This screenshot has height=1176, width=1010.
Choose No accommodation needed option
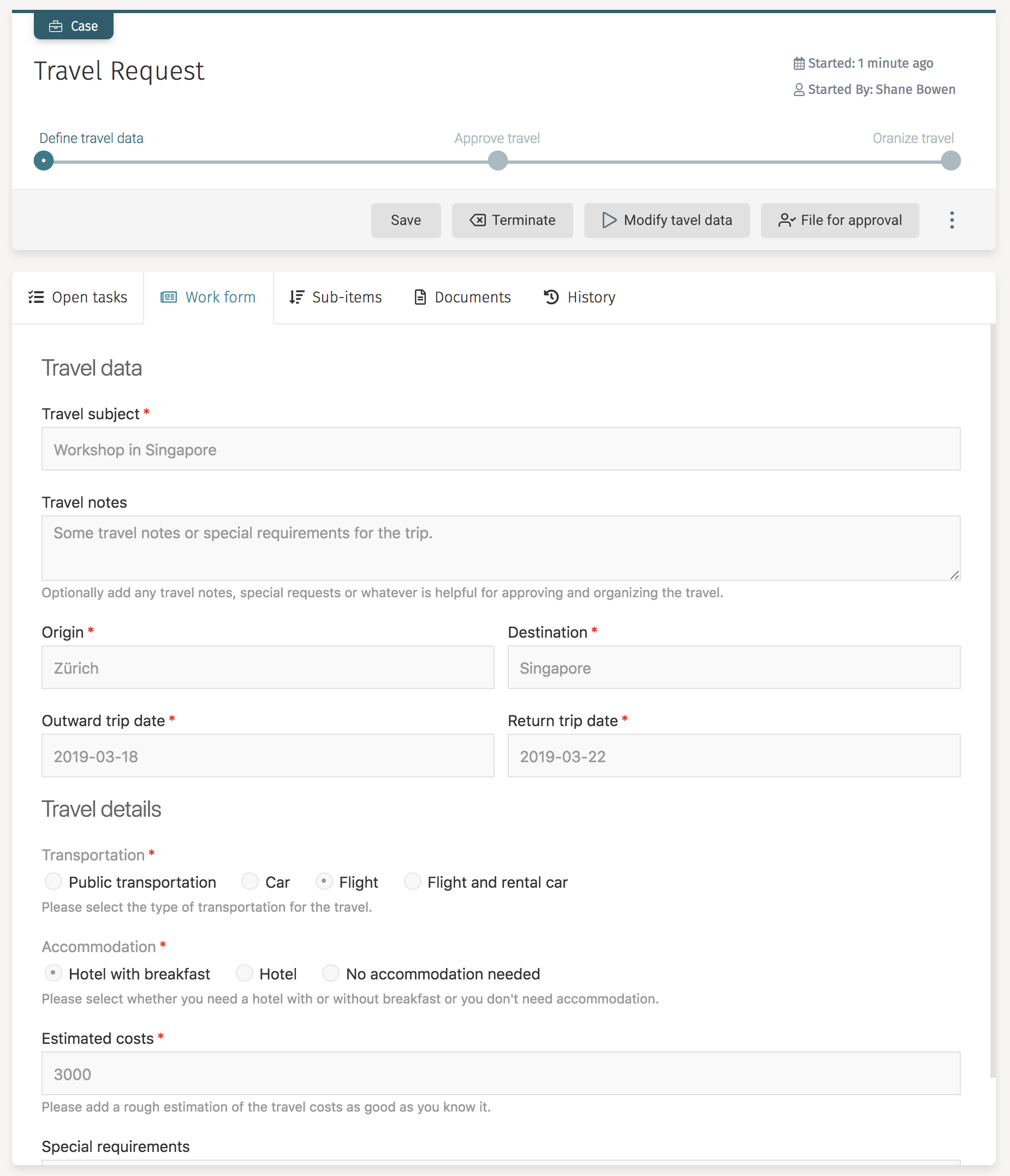[331, 973]
